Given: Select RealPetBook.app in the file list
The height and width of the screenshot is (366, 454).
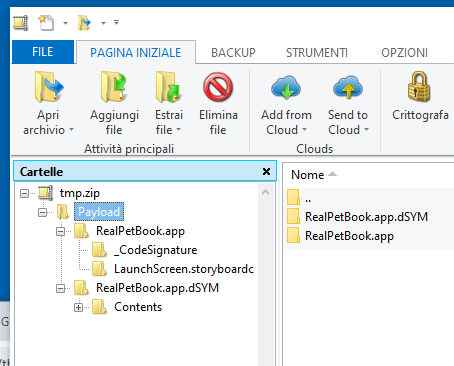Looking at the screenshot, I should (x=349, y=236).
